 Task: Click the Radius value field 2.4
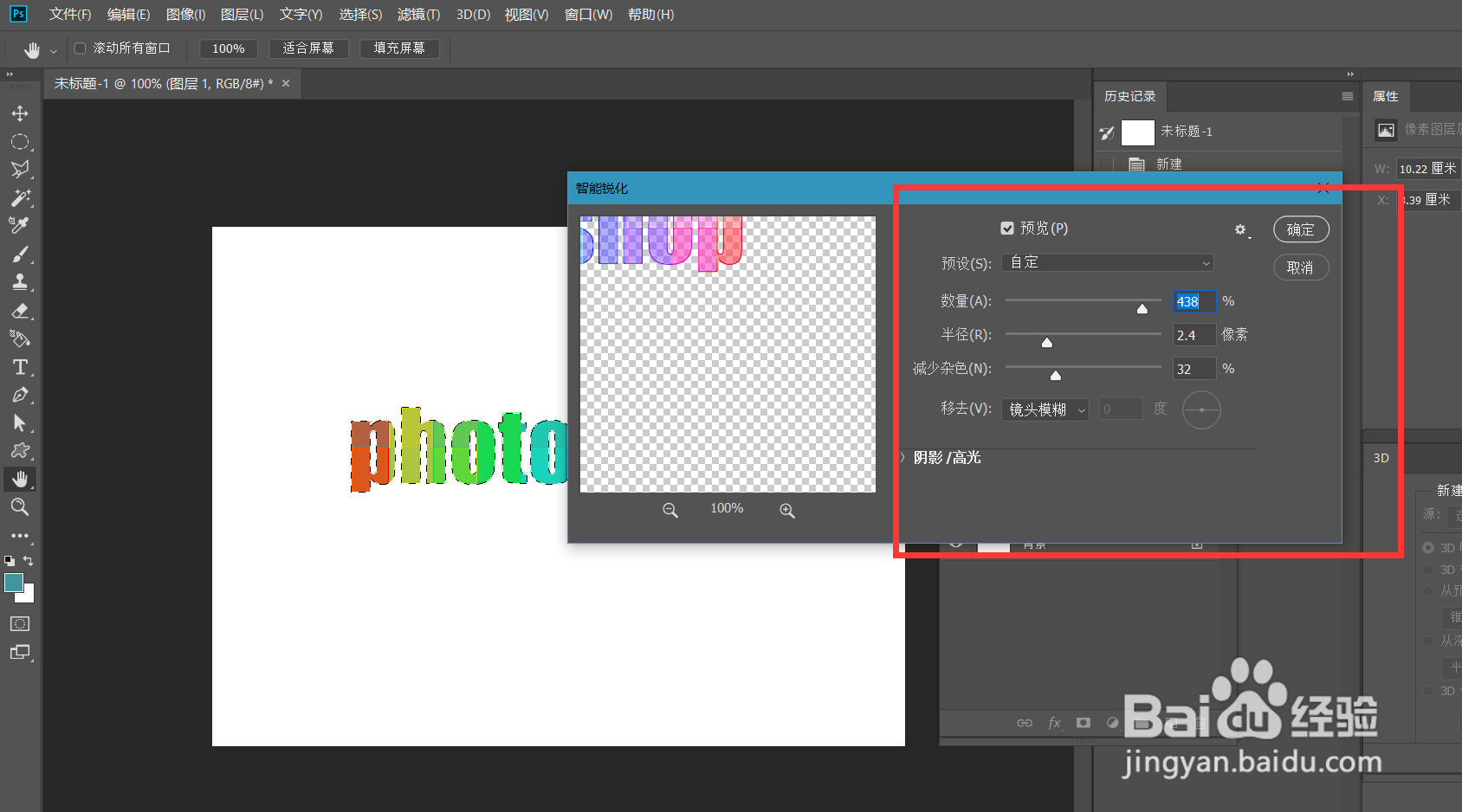[x=1194, y=335]
